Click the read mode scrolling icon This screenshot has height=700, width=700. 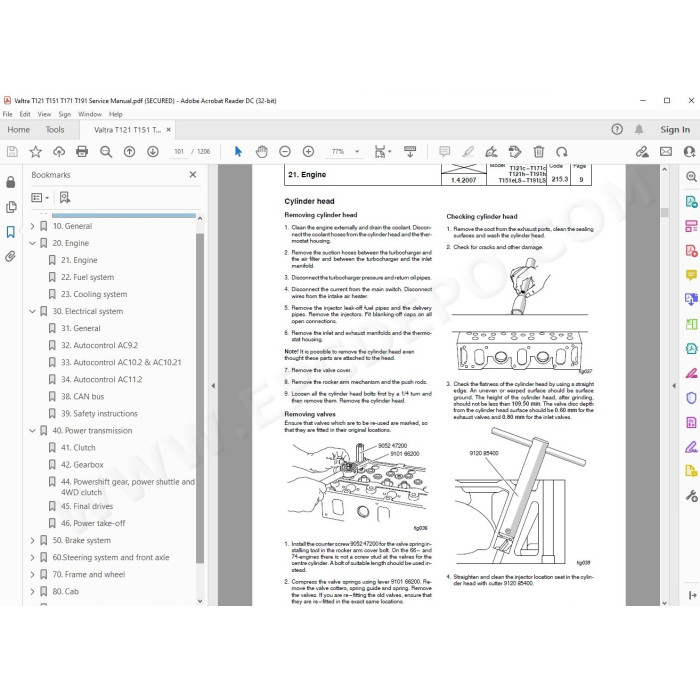pos(410,152)
